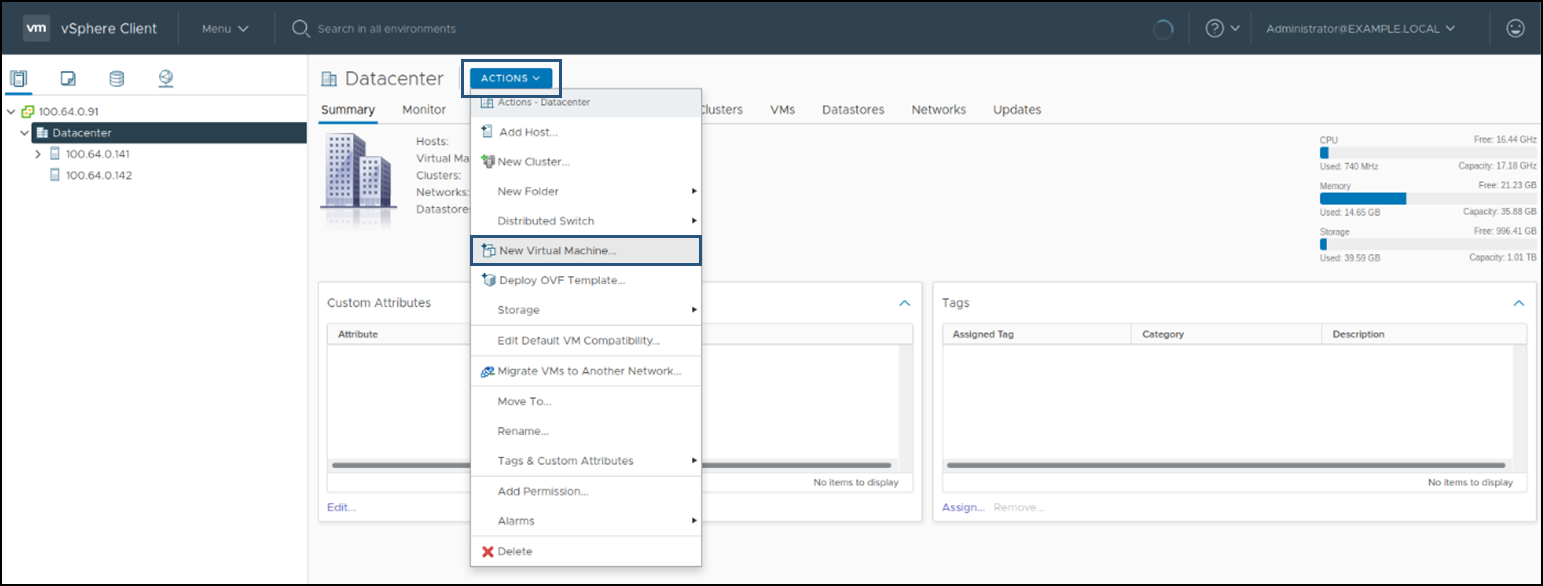The image size is (1543, 586).
Task: Click Edit link under Custom Attributes
Action: tap(341, 507)
